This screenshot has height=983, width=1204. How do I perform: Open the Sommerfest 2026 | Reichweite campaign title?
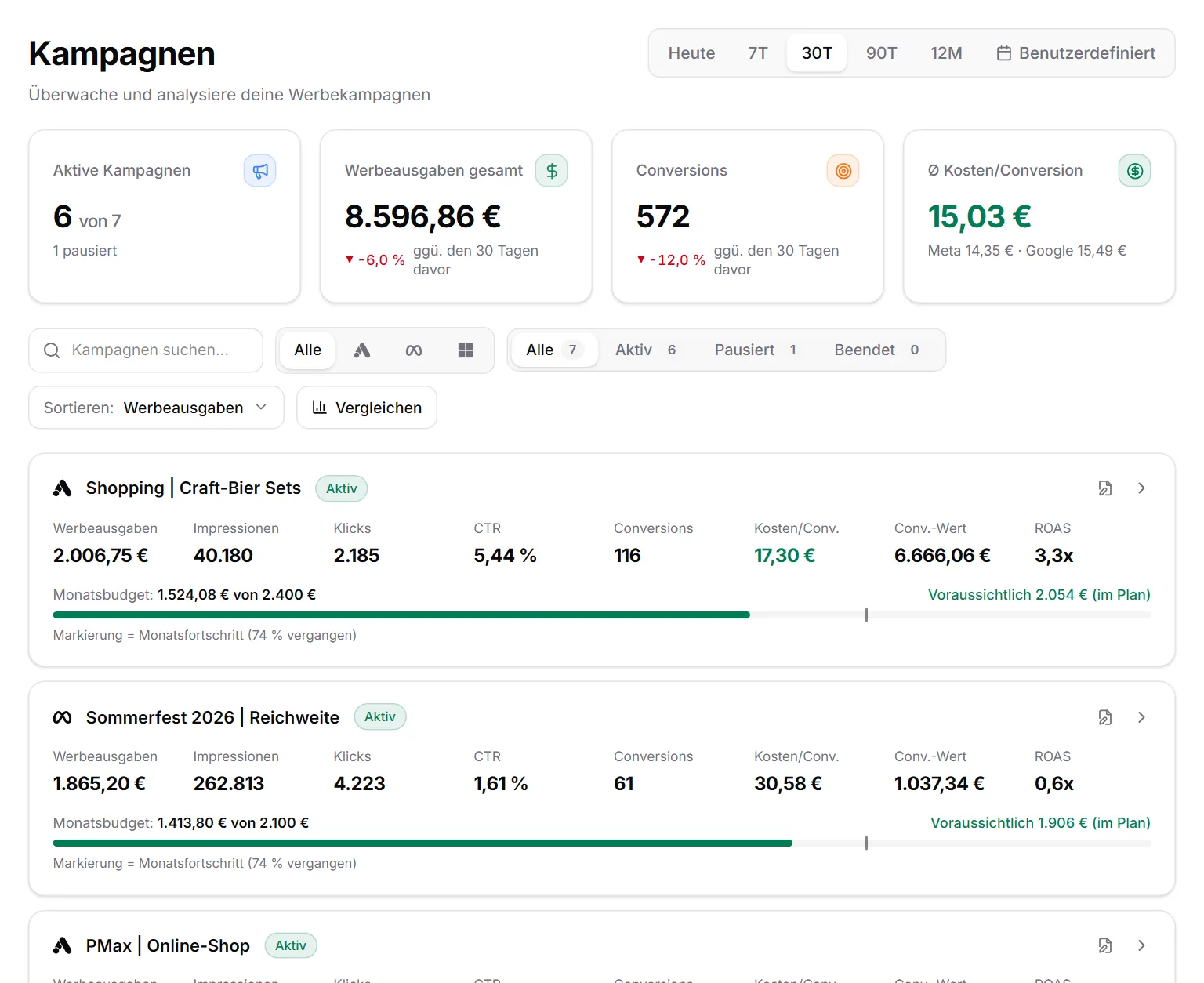click(x=212, y=717)
